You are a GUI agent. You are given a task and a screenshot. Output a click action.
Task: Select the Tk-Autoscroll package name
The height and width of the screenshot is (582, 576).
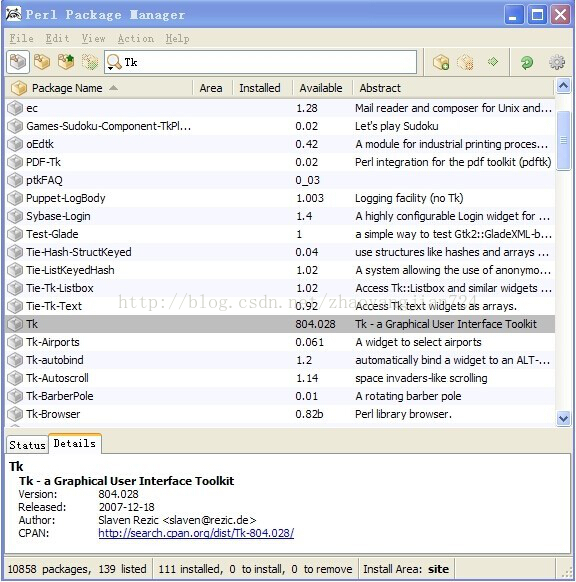(57, 378)
